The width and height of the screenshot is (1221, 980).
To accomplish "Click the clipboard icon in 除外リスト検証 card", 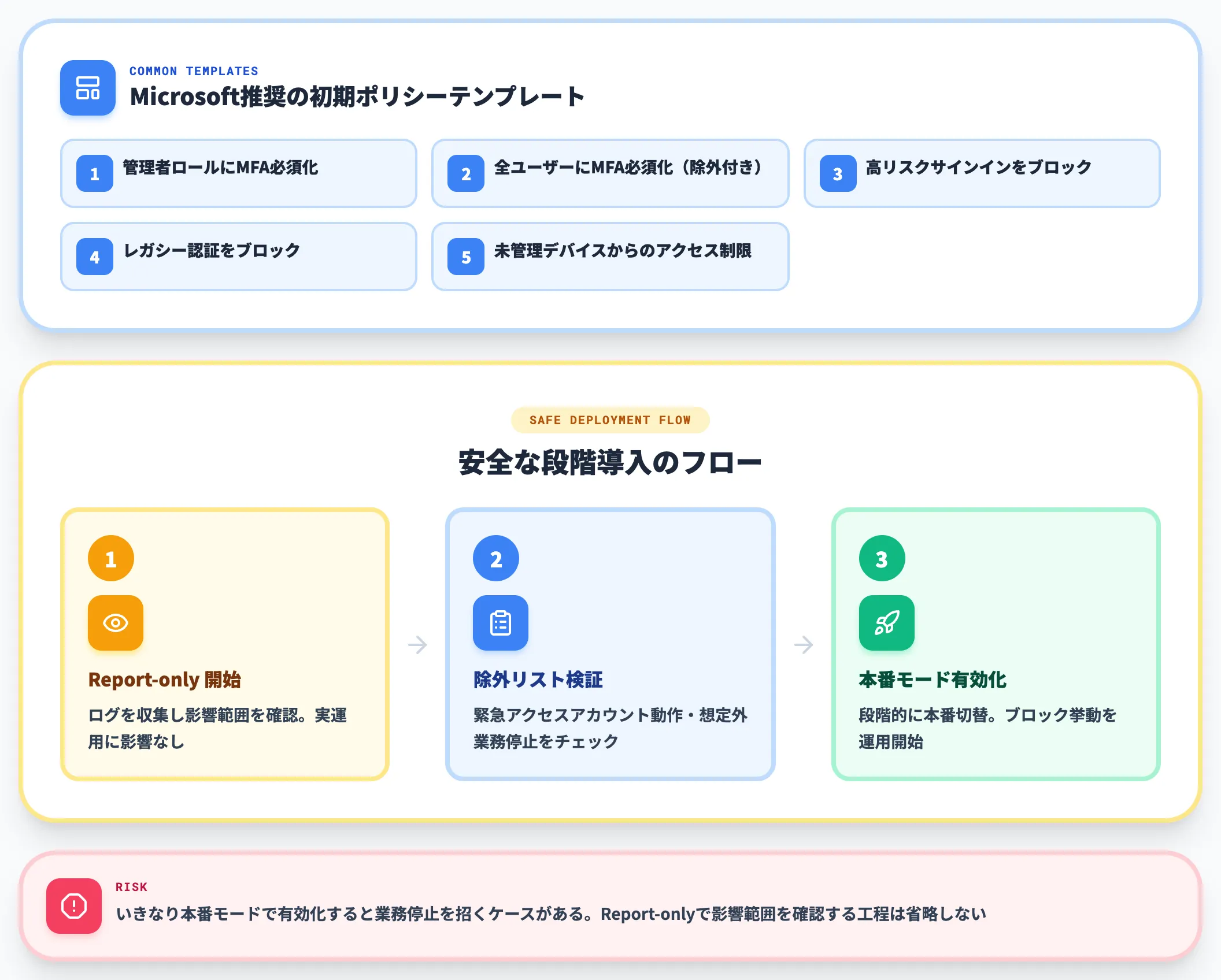I will pos(501,623).
